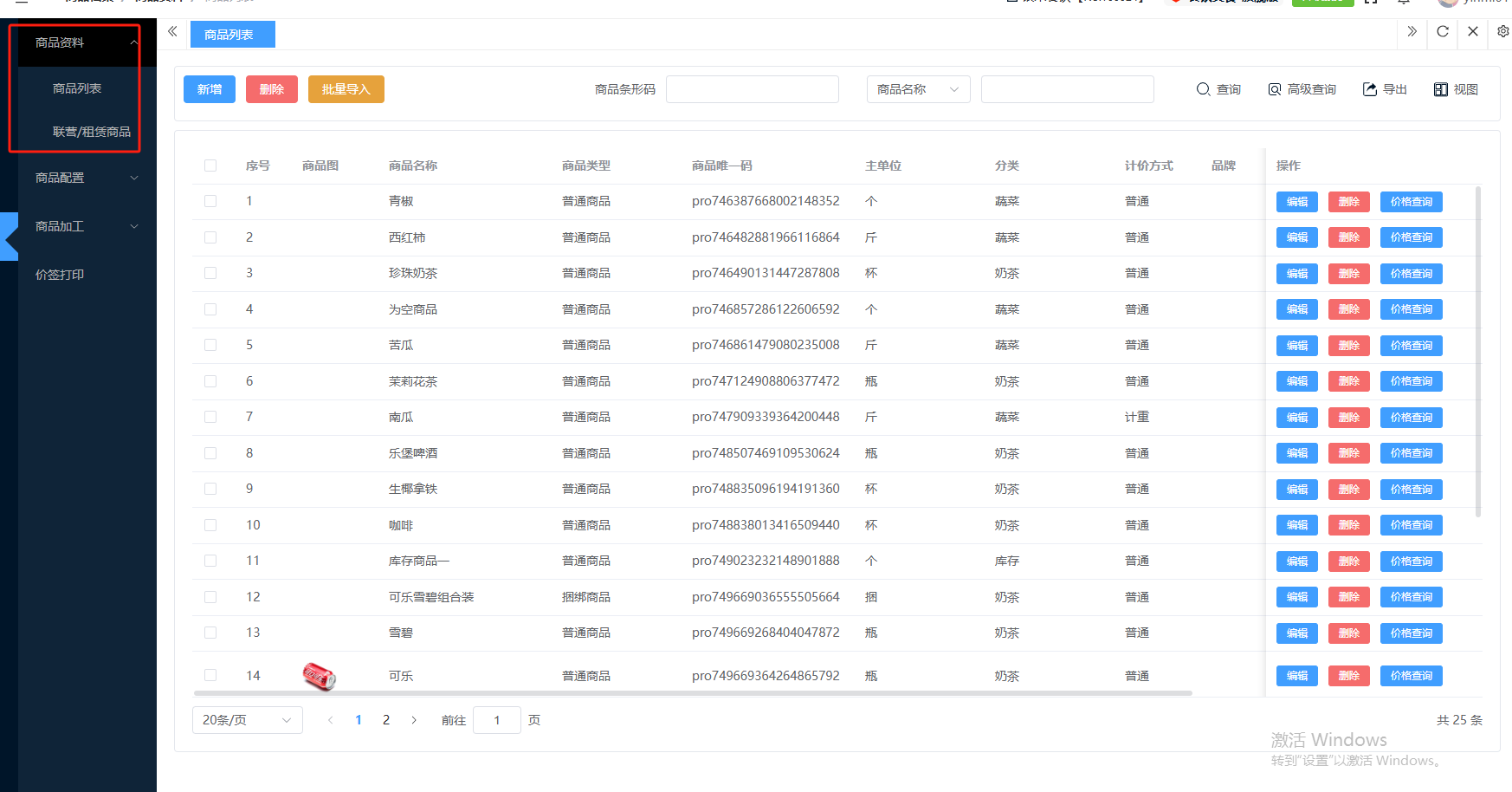The image size is (1512, 792).
Task: Toggle the select-all header checkbox
Action: (210, 166)
